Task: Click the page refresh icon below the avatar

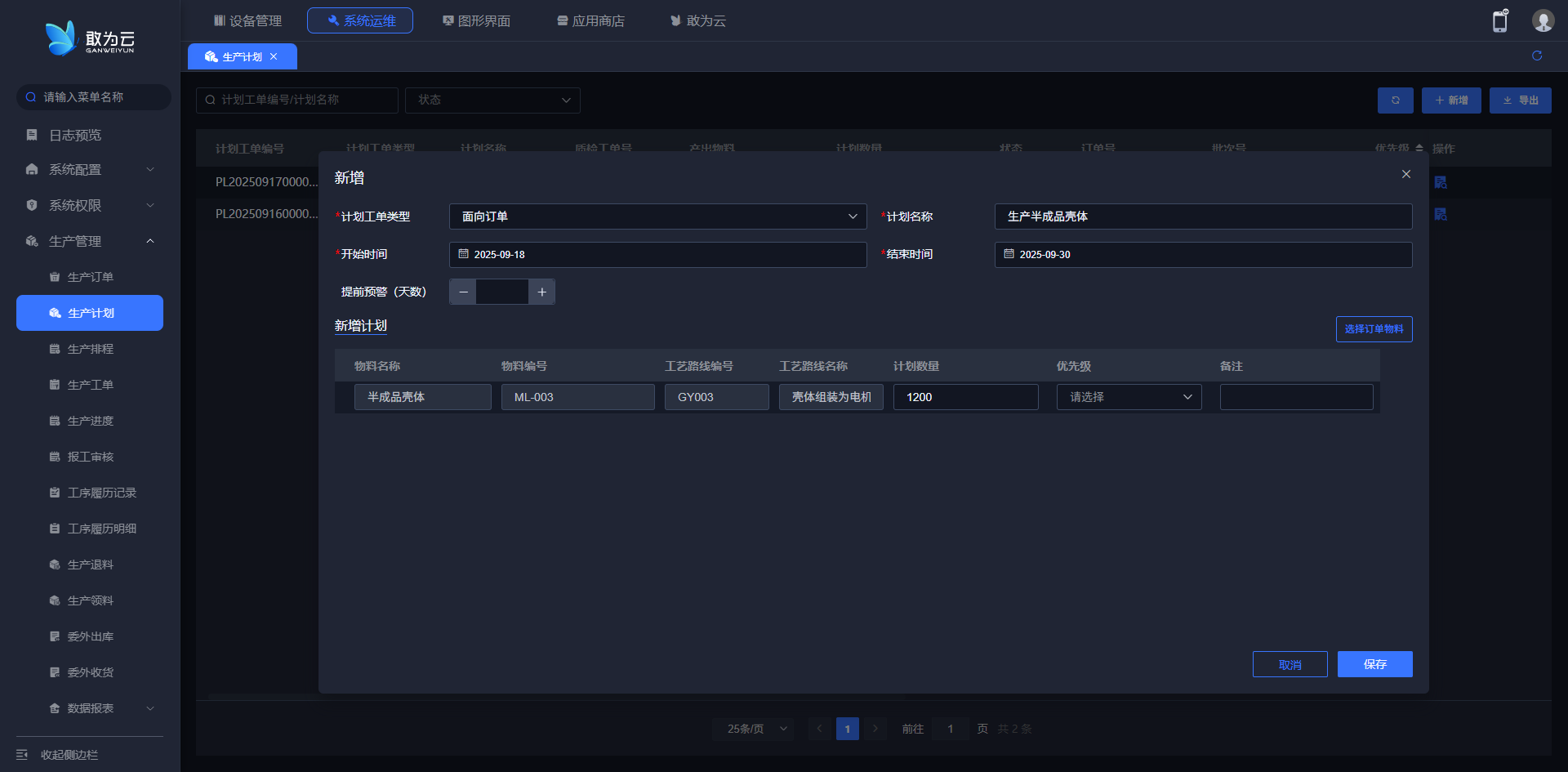Action: (1536, 56)
